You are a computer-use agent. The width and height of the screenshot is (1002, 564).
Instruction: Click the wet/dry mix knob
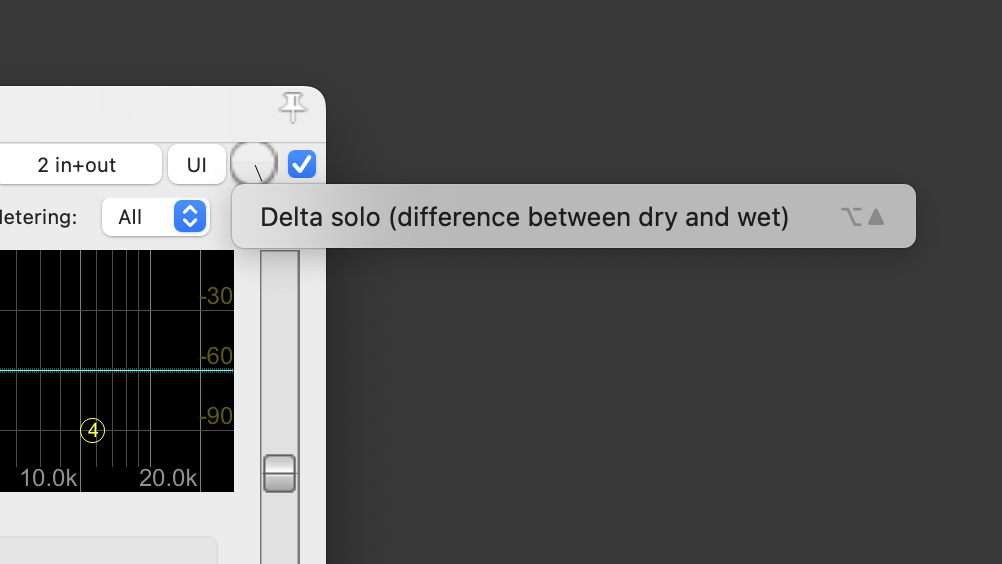[x=254, y=164]
